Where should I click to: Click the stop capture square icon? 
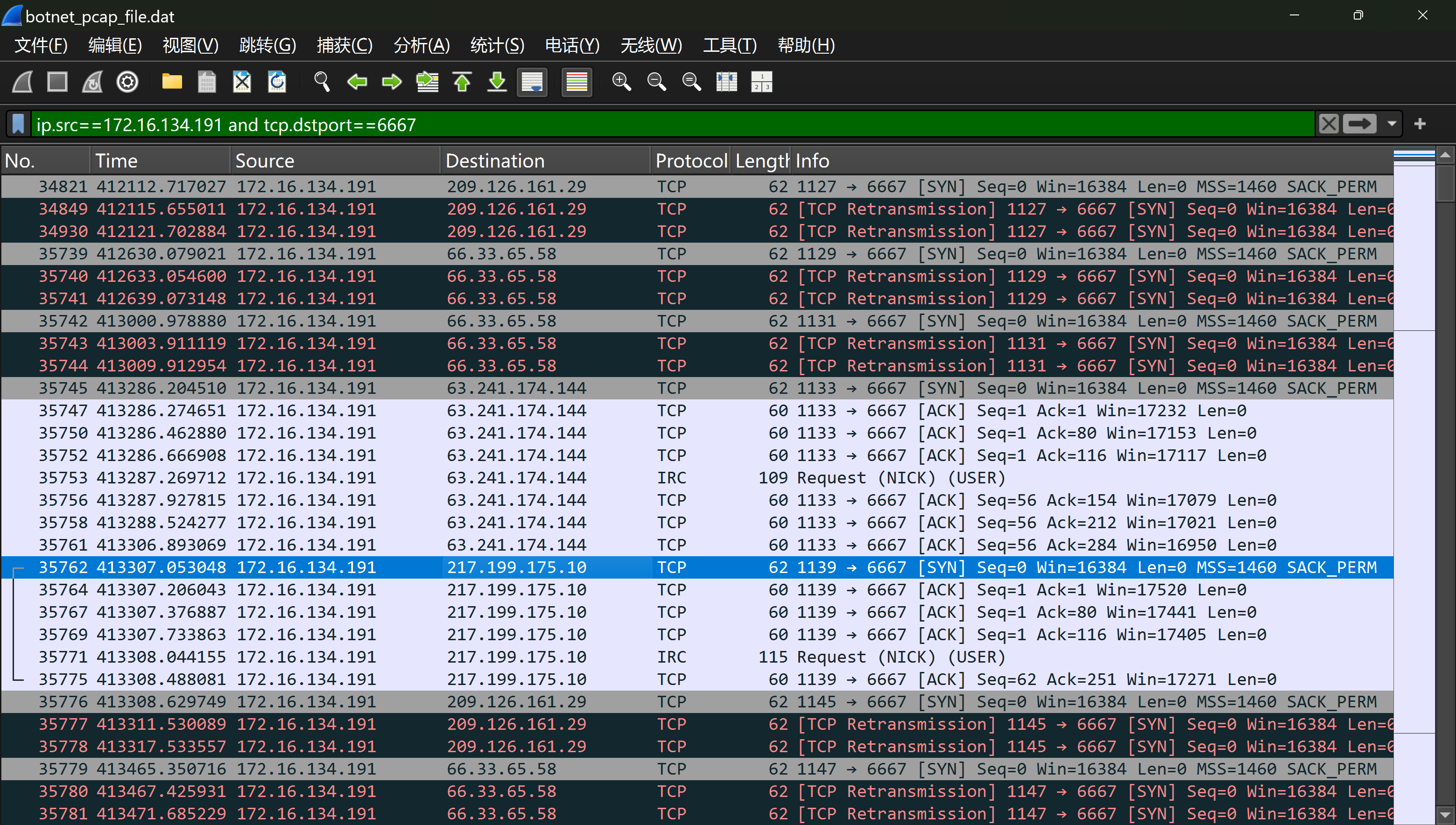click(57, 82)
